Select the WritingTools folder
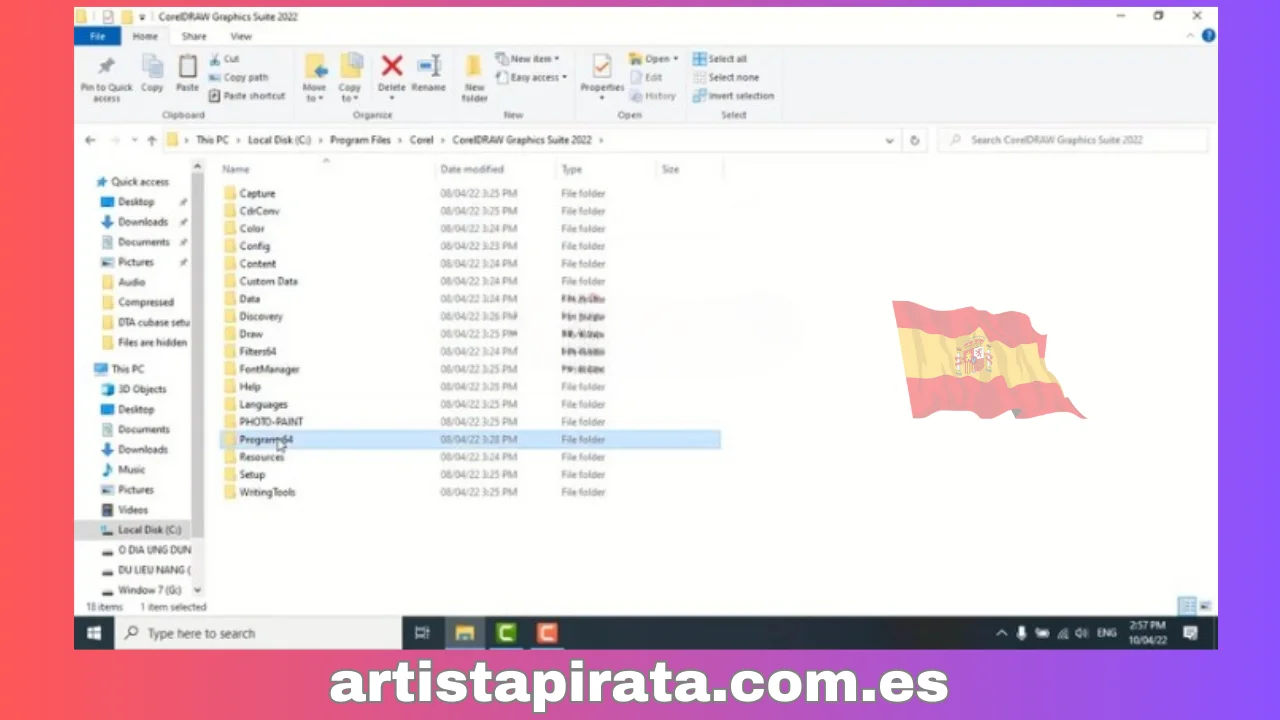 tap(267, 492)
